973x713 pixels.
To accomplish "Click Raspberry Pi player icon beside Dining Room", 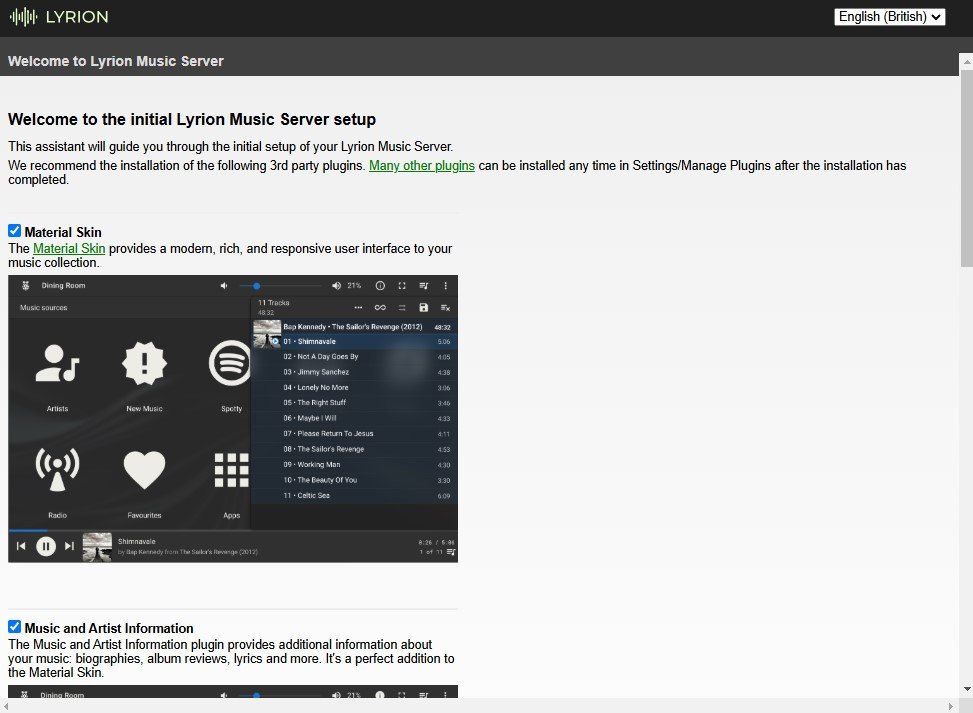I will coord(25,285).
